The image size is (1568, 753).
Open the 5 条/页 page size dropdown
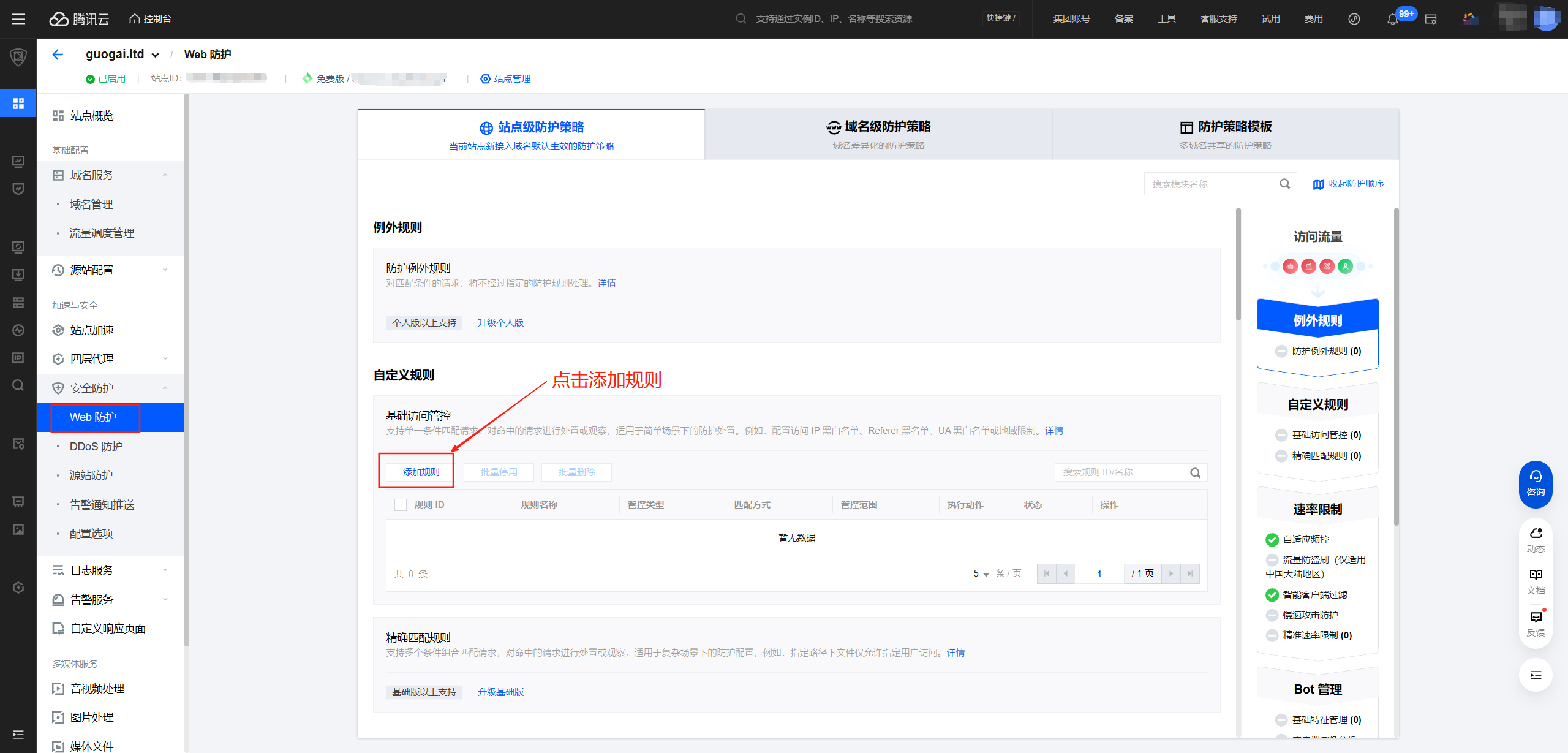point(981,573)
